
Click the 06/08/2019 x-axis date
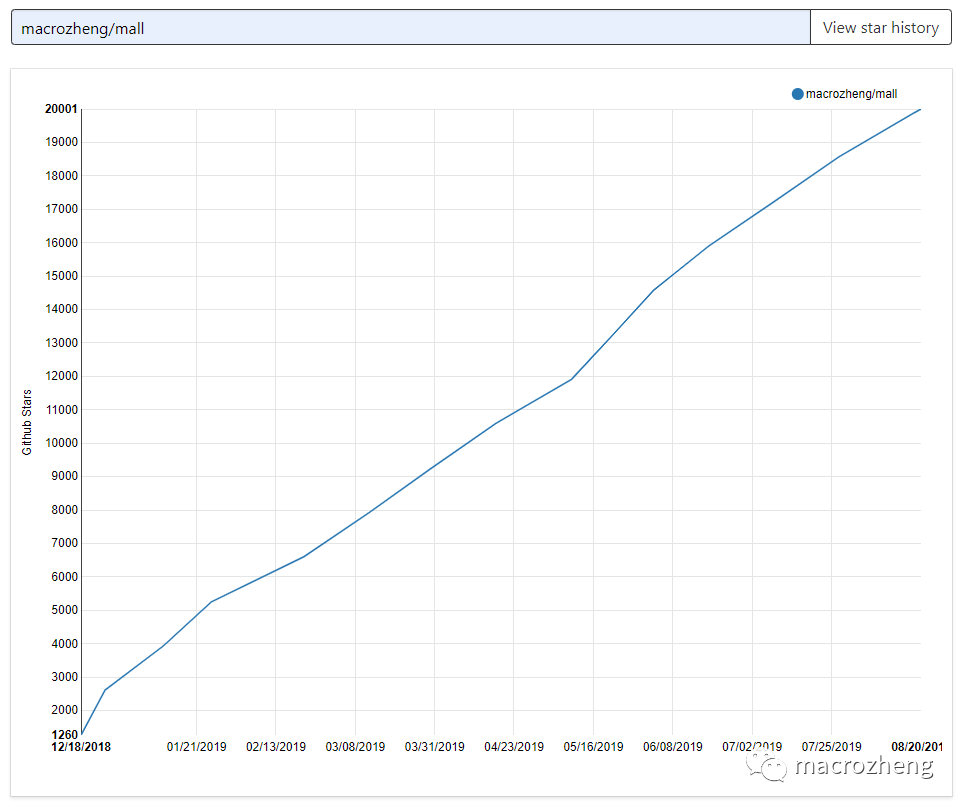(673, 747)
